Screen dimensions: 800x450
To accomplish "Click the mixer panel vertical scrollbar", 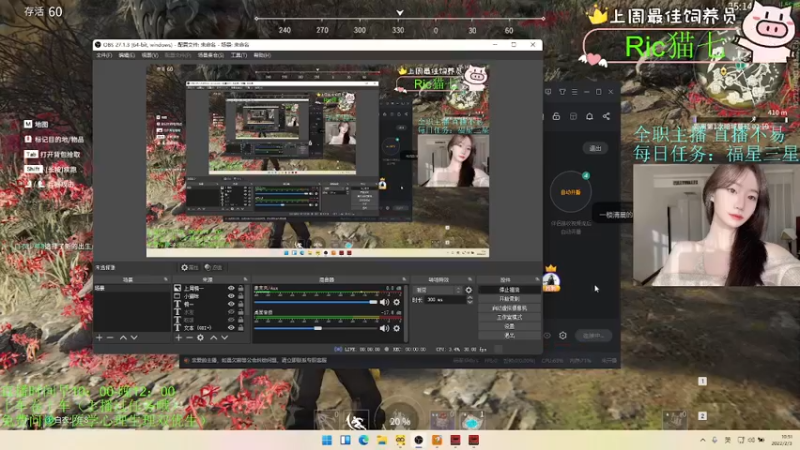I will tap(406, 313).
